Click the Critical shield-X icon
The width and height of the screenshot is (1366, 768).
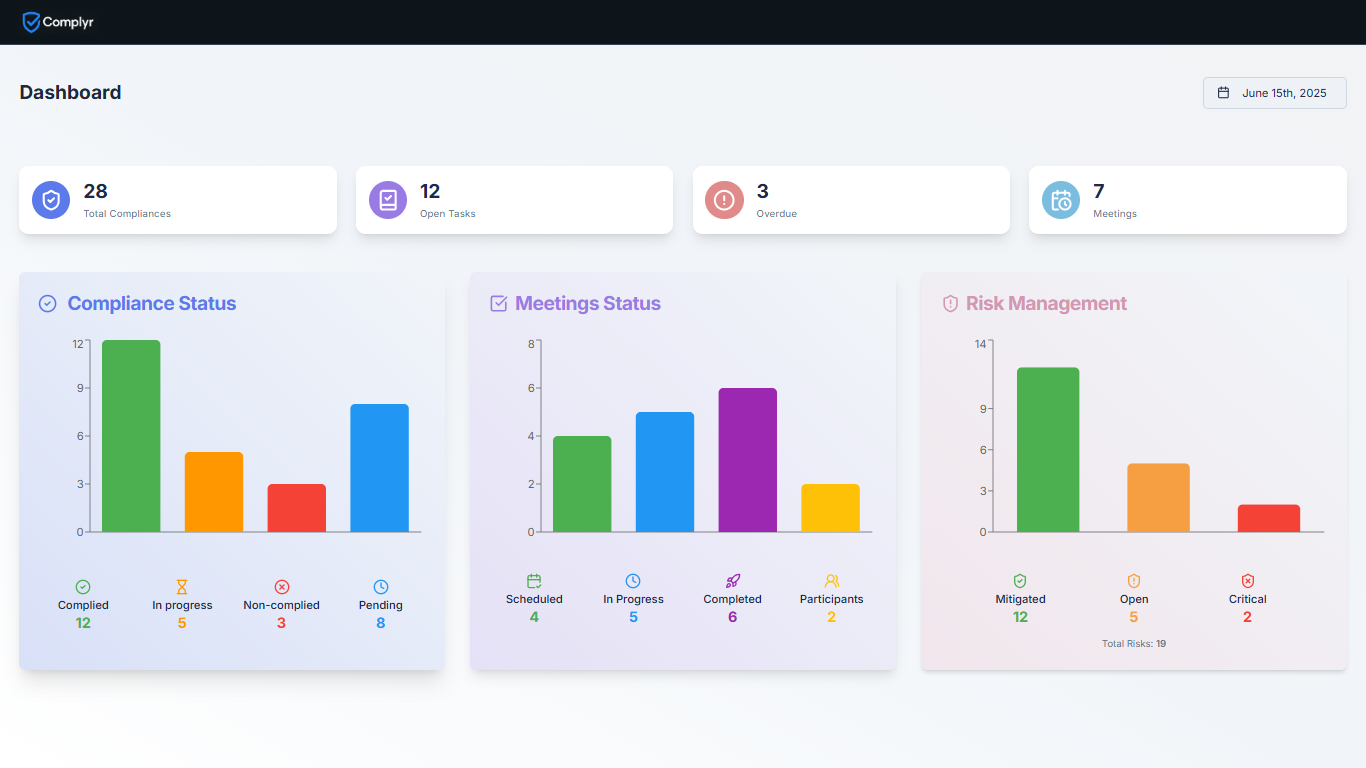click(x=1248, y=581)
